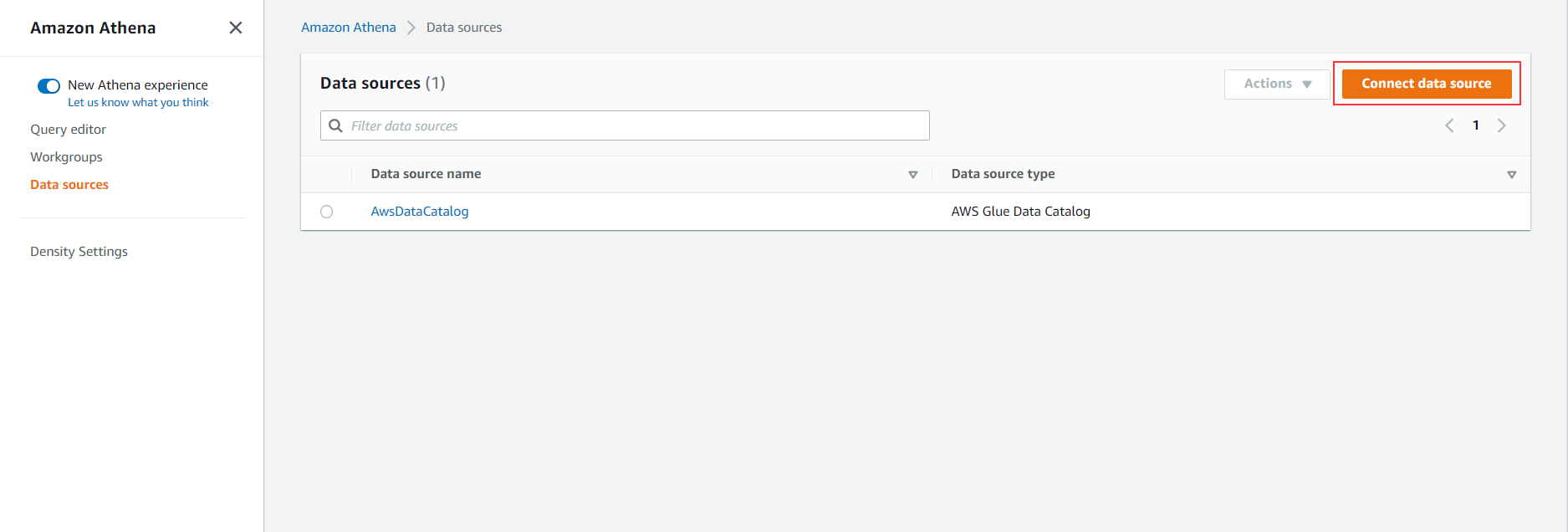Screen dimensions: 1568x532
Task: Click the search magnifier icon
Action: point(335,125)
